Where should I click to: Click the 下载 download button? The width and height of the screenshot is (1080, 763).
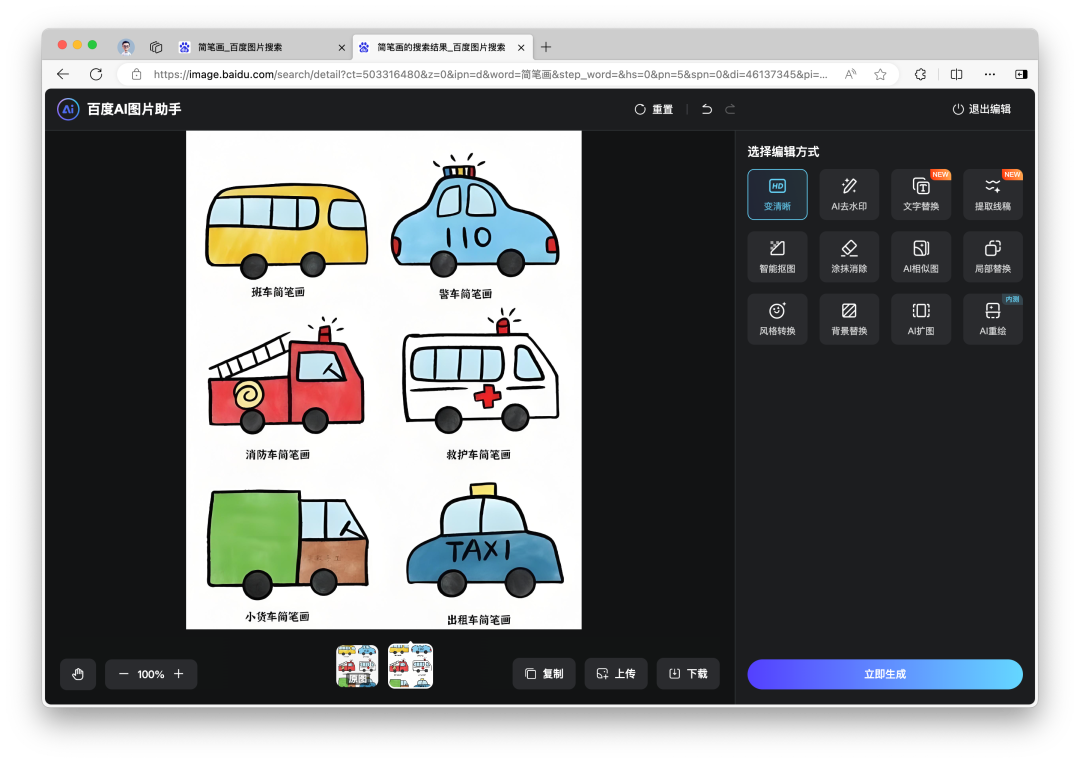pyautogui.click(x=688, y=674)
